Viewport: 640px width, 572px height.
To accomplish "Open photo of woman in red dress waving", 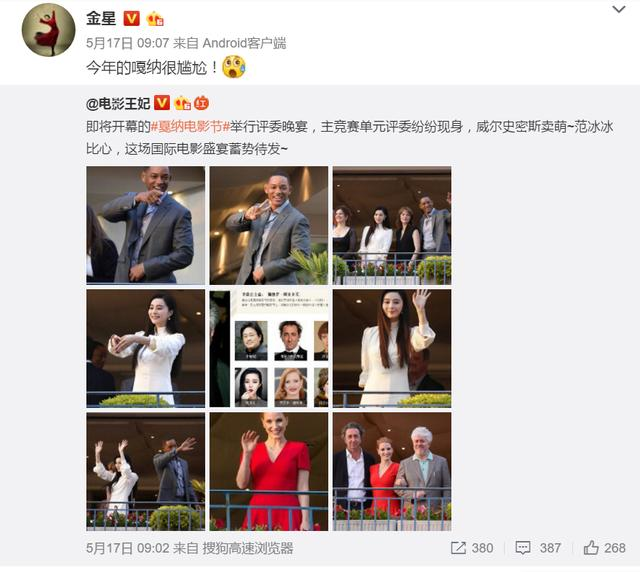I will [x=269, y=472].
